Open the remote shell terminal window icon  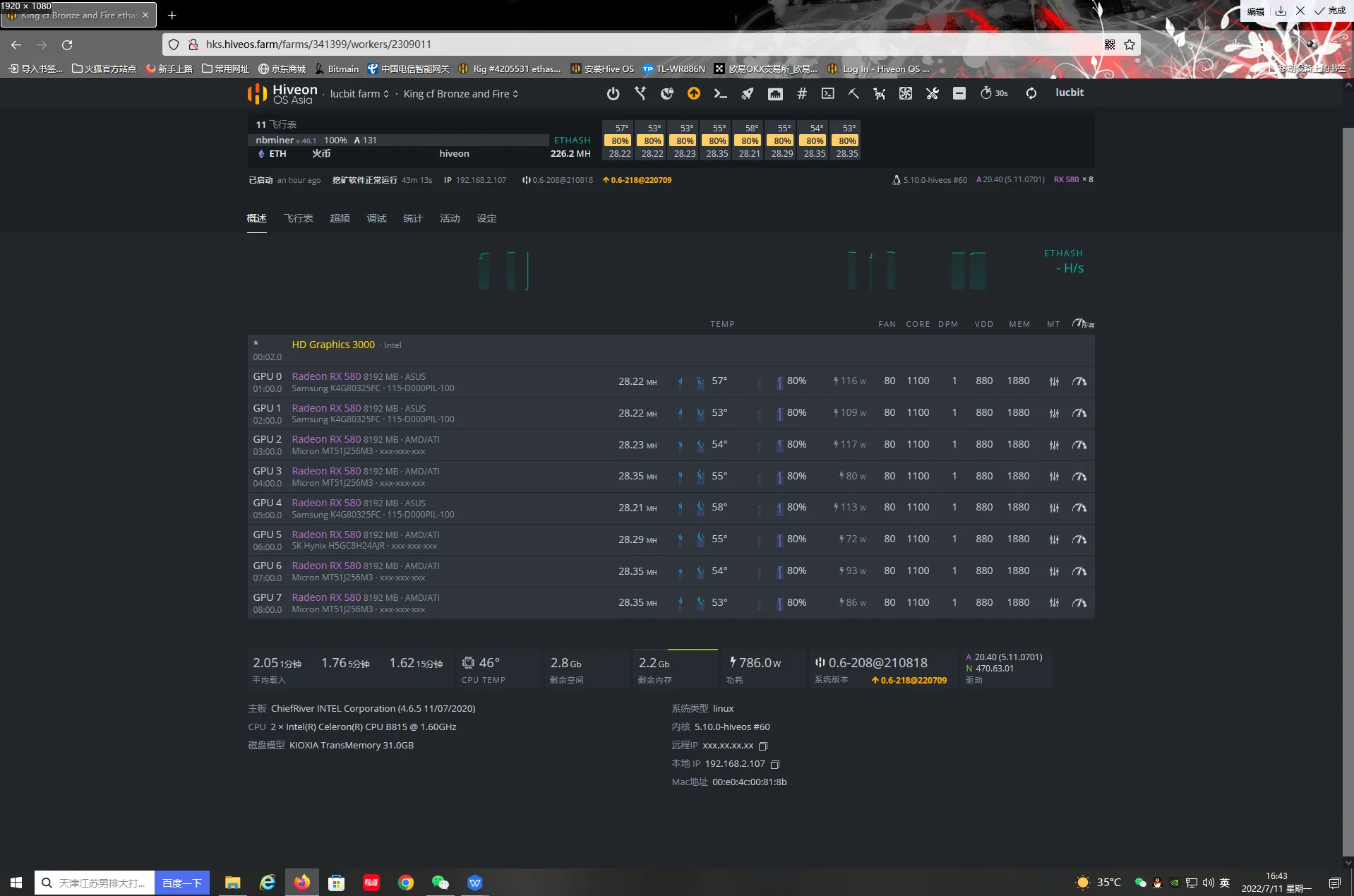pyautogui.click(x=828, y=93)
